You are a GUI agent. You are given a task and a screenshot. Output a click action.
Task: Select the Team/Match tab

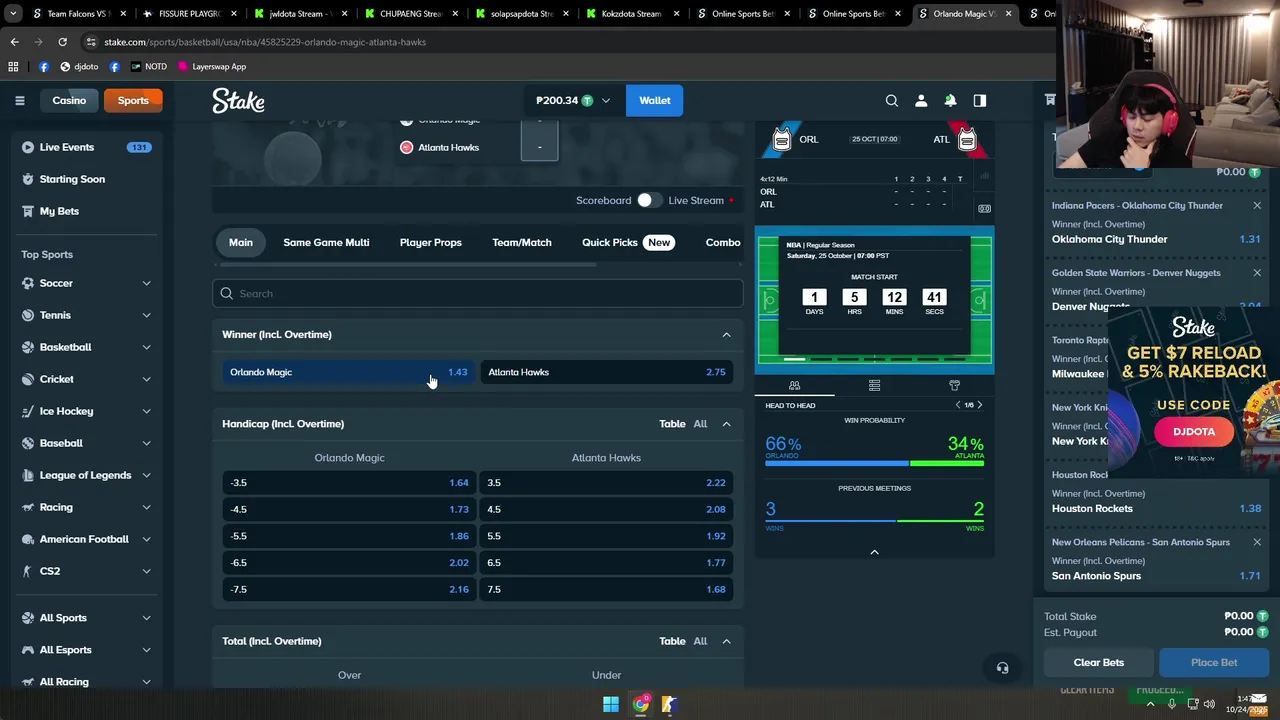point(522,242)
